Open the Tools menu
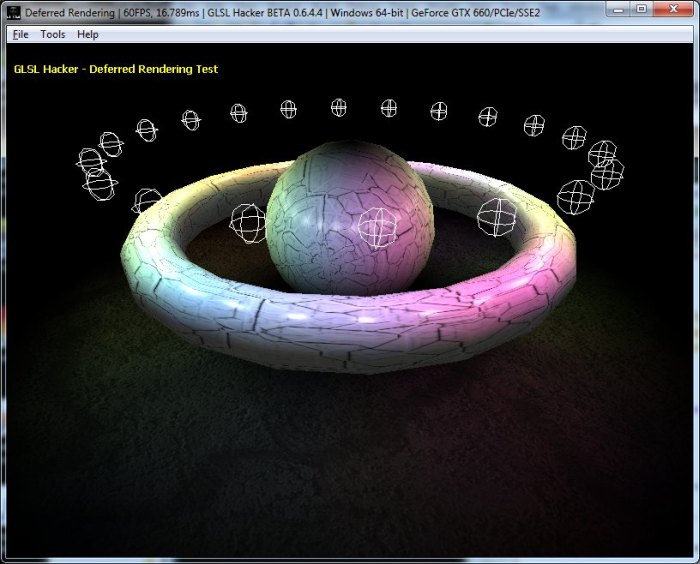This screenshot has width=700, height=564. click(53, 34)
